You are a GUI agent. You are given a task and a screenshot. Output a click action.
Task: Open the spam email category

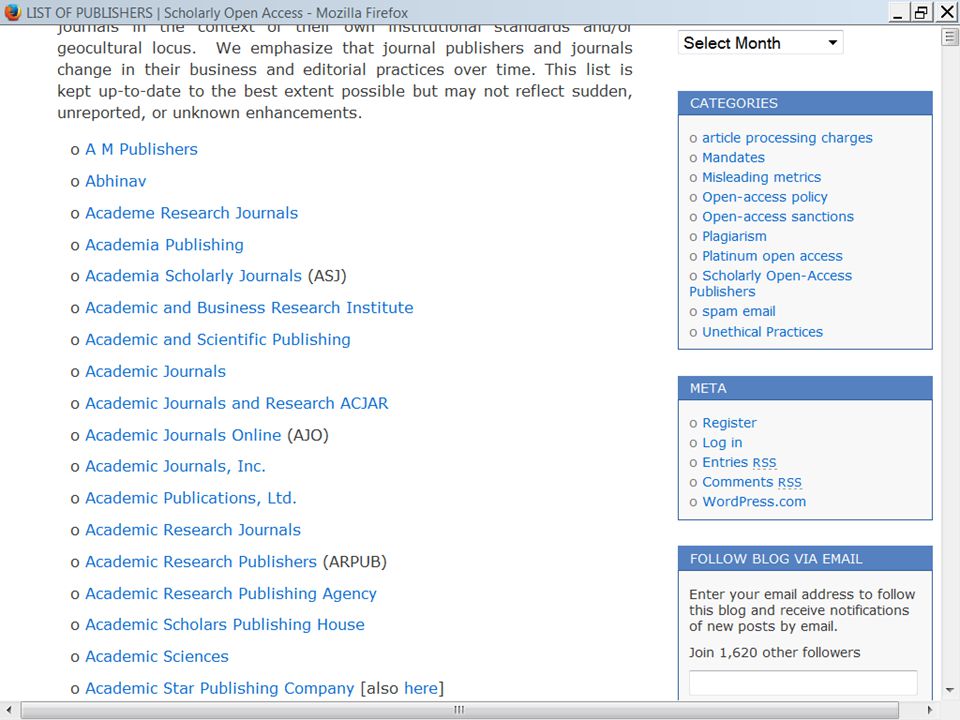(x=738, y=312)
